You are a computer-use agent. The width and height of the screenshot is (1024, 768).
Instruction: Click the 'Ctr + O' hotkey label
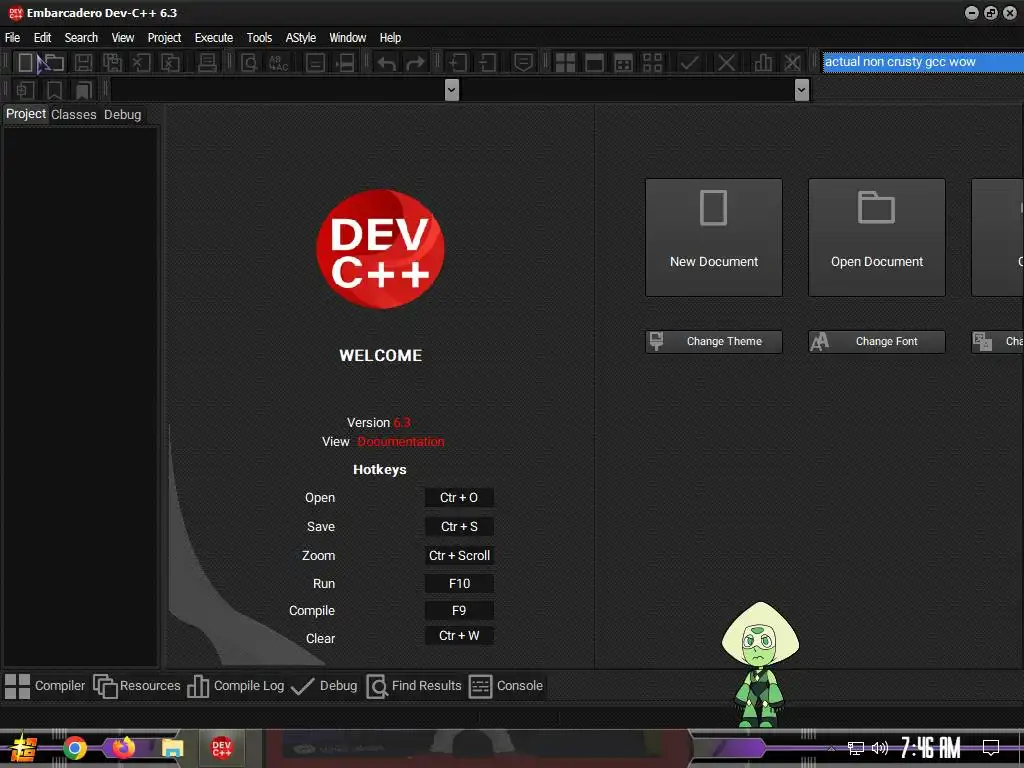tap(459, 498)
